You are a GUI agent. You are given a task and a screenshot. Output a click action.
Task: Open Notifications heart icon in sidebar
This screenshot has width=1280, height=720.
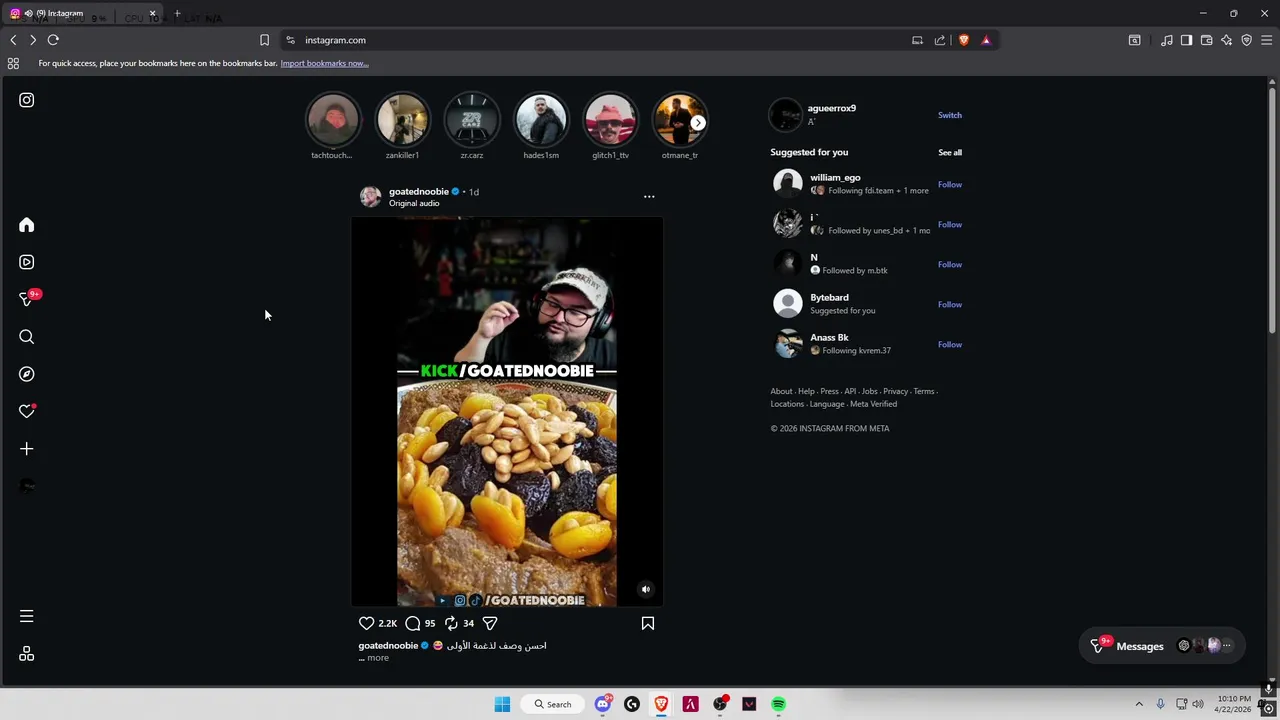coord(27,411)
